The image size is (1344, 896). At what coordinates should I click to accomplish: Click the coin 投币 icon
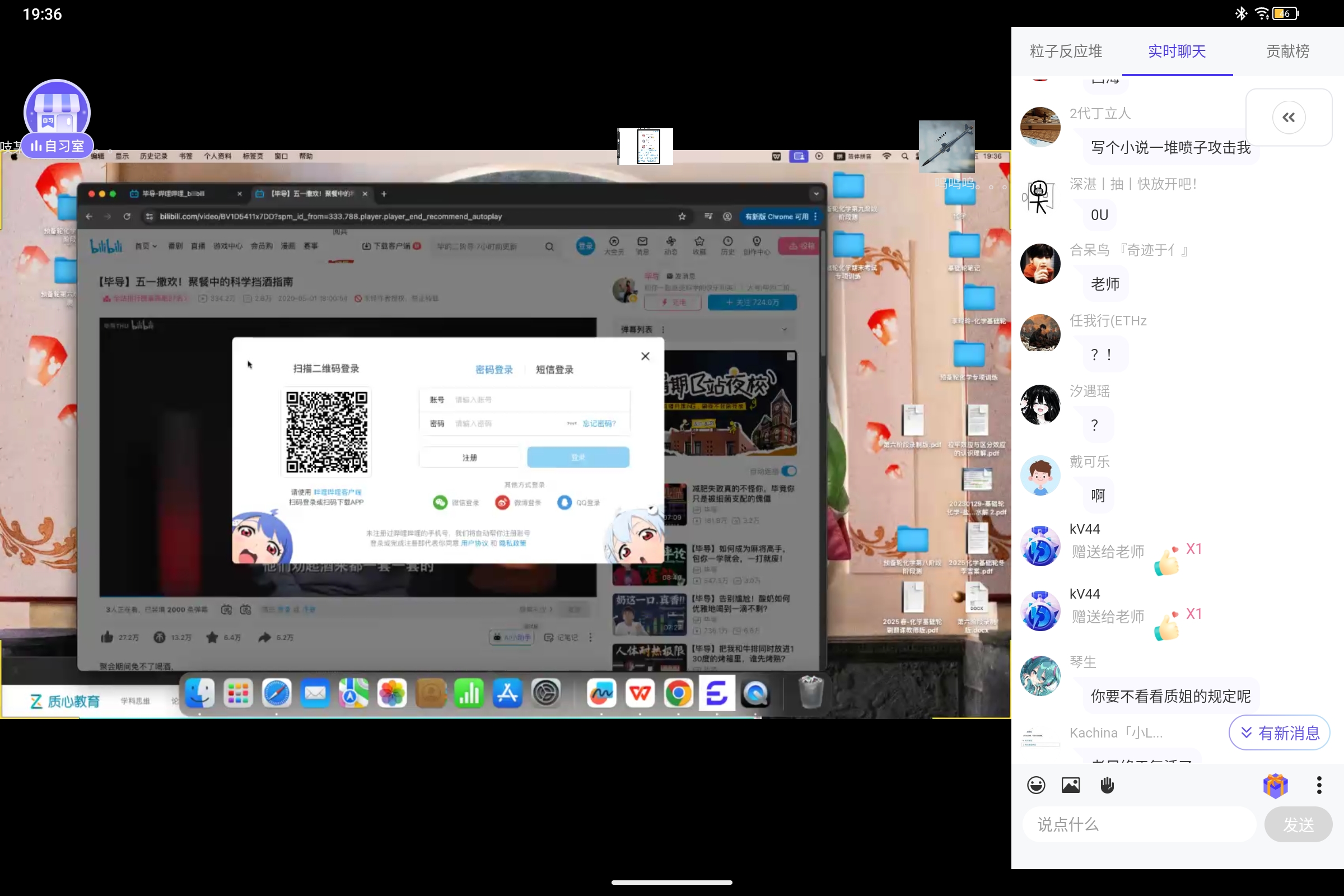coord(160,637)
